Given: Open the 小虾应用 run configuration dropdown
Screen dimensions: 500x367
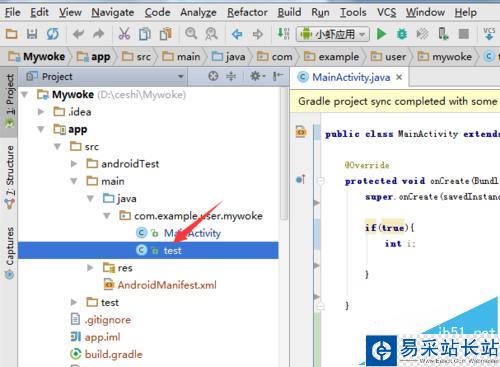Looking at the screenshot, I should click(333, 34).
